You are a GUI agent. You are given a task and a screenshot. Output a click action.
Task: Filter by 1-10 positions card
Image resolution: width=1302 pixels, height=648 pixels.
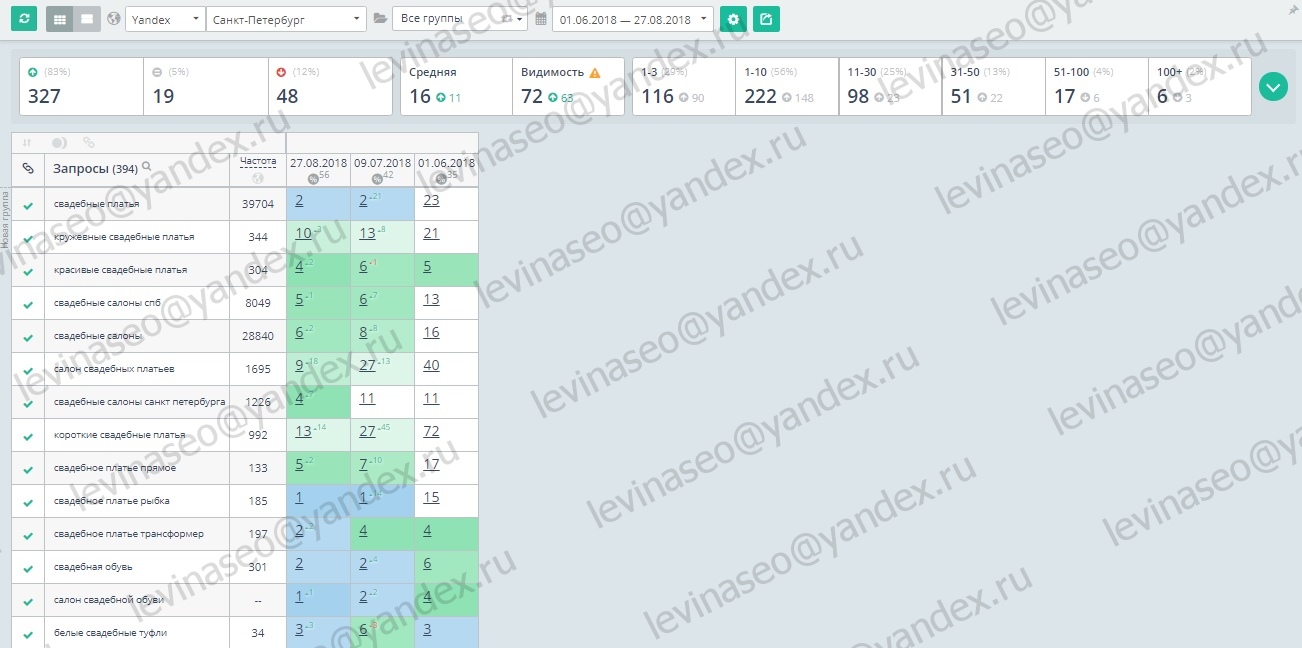click(x=786, y=86)
